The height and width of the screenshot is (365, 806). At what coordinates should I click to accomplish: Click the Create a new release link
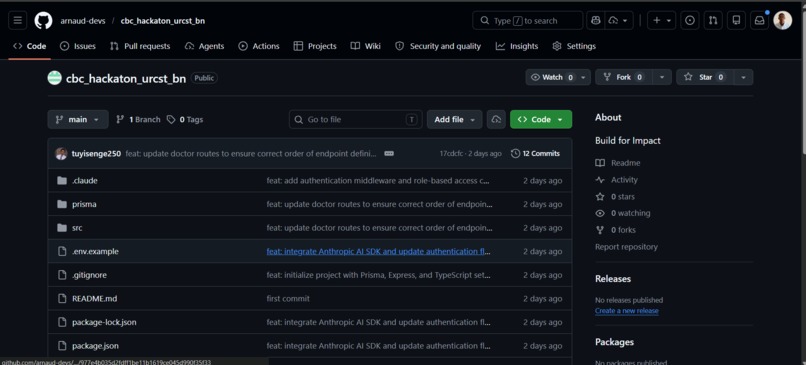coord(627,311)
